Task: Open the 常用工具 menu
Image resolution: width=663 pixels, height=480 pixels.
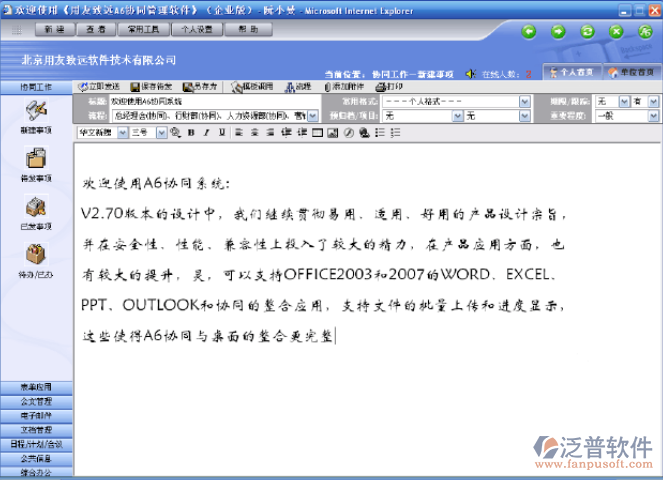Action: tap(143, 29)
